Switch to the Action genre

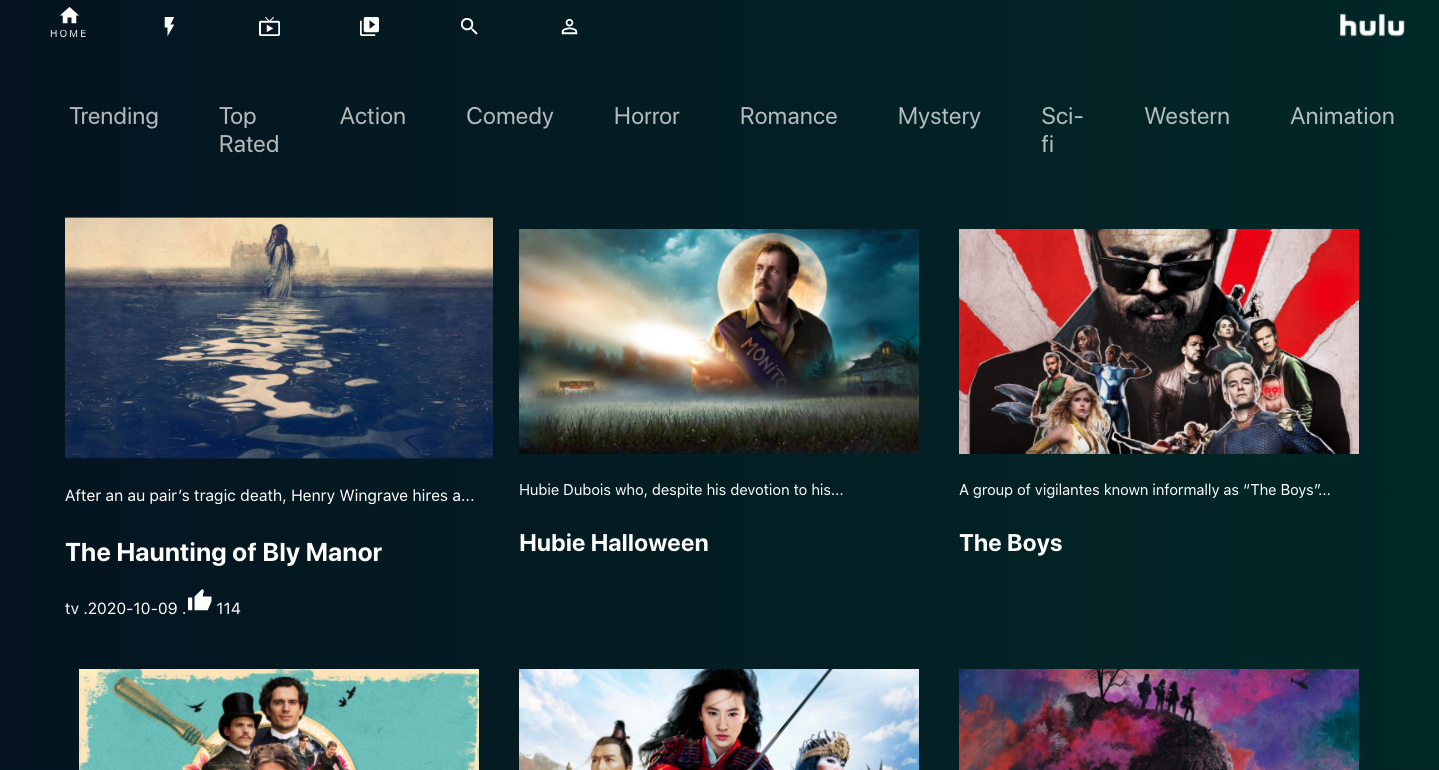373,116
